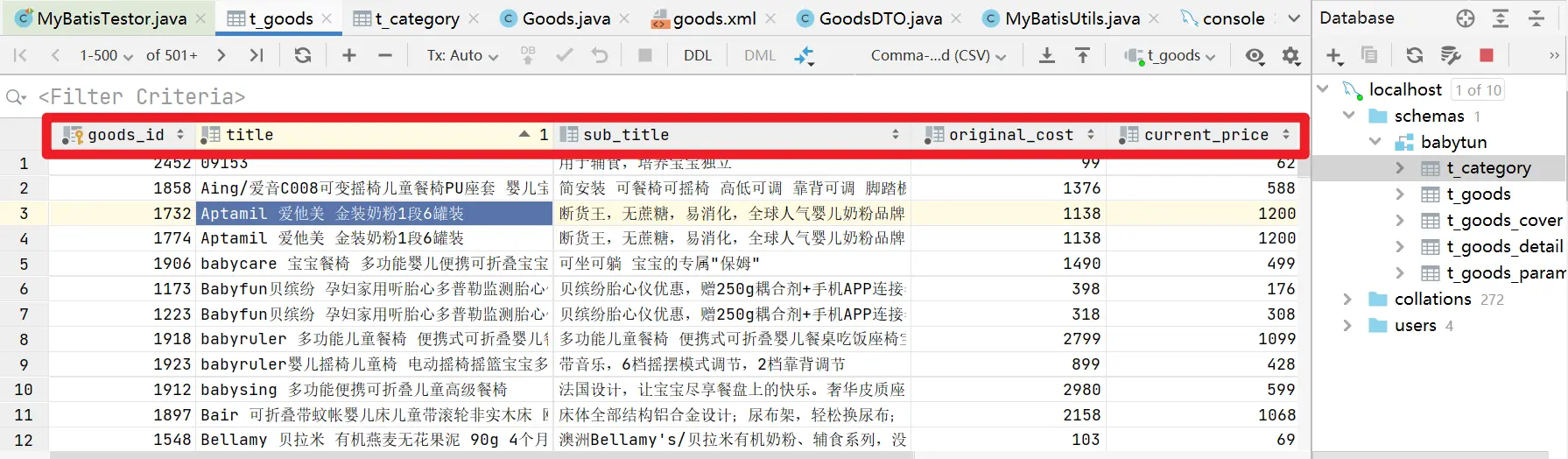Viewport: 1568px width, 459px height.
Task: Expand the t_category table node
Action: pos(1400,168)
